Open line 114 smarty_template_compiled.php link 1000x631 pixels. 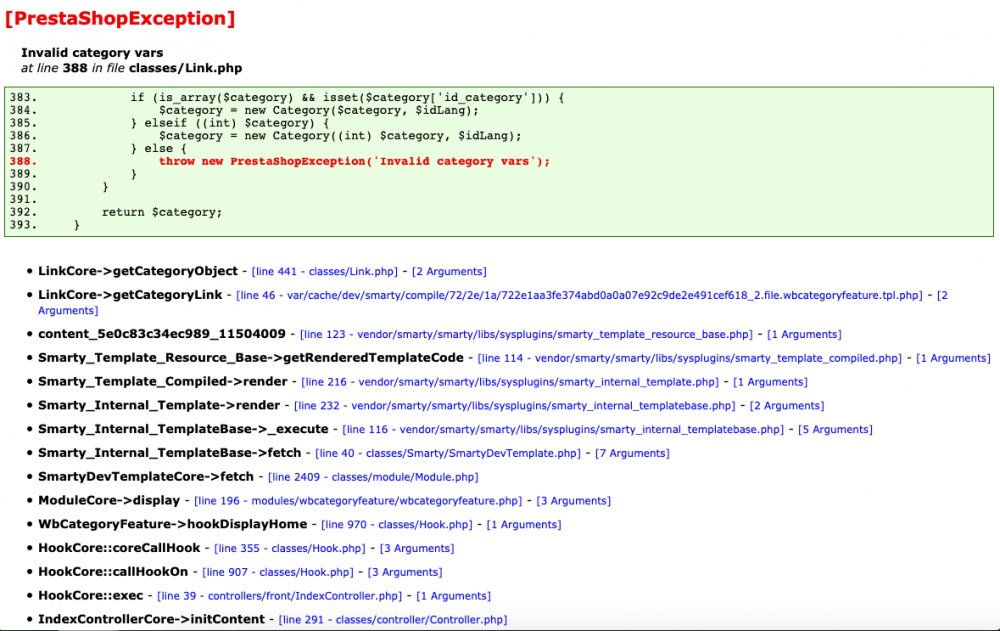click(x=689, y=358)
